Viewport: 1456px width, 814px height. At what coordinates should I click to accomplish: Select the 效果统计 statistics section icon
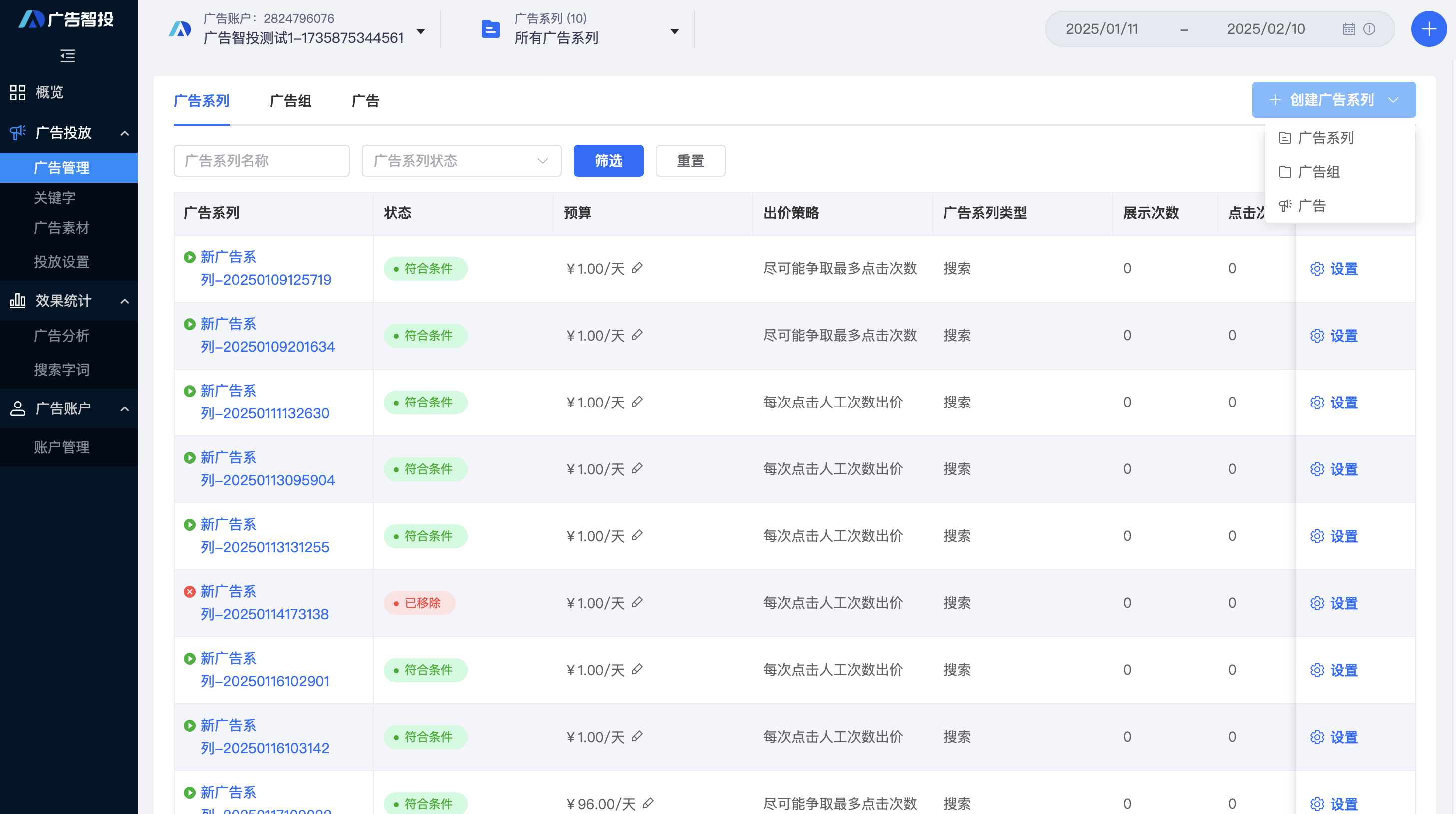(17, 301)
